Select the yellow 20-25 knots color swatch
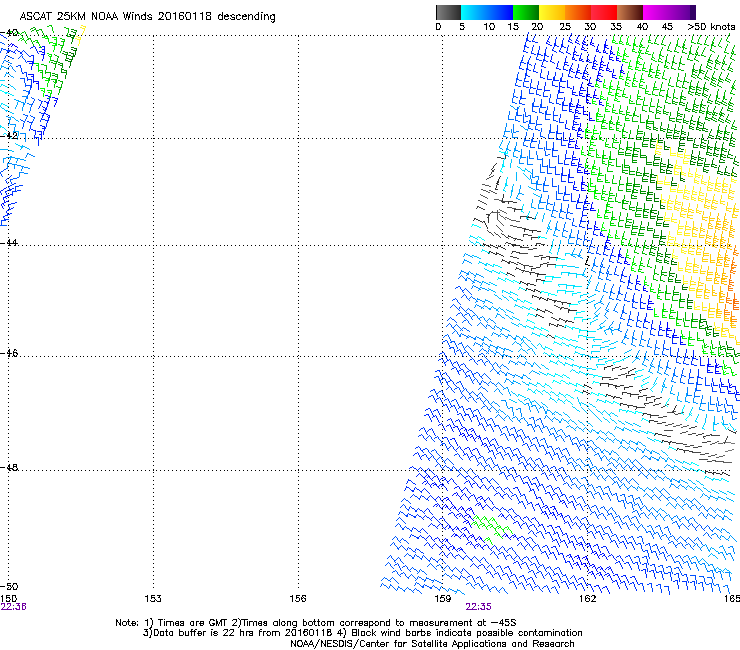 [552, 12]
